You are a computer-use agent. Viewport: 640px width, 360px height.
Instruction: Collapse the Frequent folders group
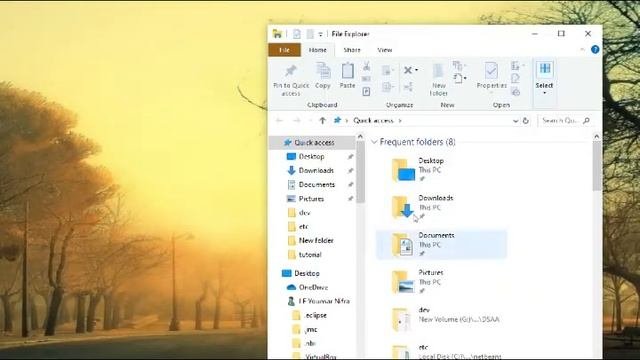(x=374, y=142)
